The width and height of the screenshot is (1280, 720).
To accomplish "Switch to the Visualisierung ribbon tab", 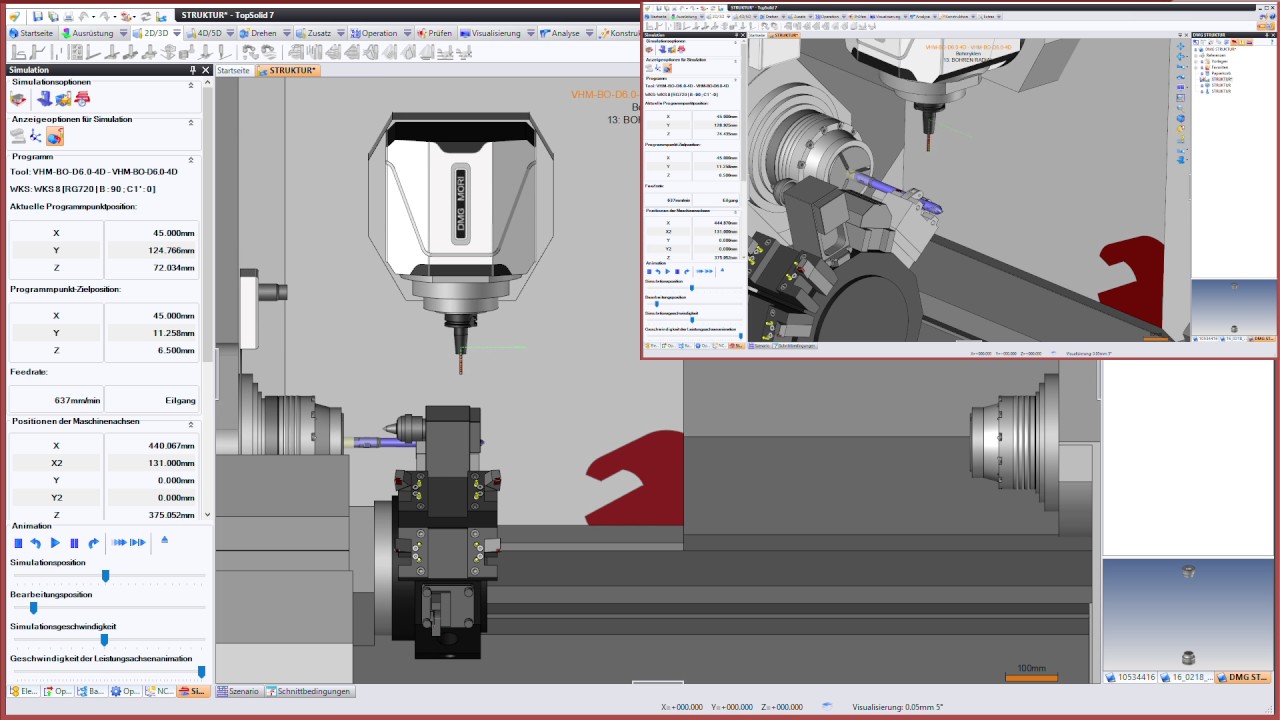I will tap(497, 33).
